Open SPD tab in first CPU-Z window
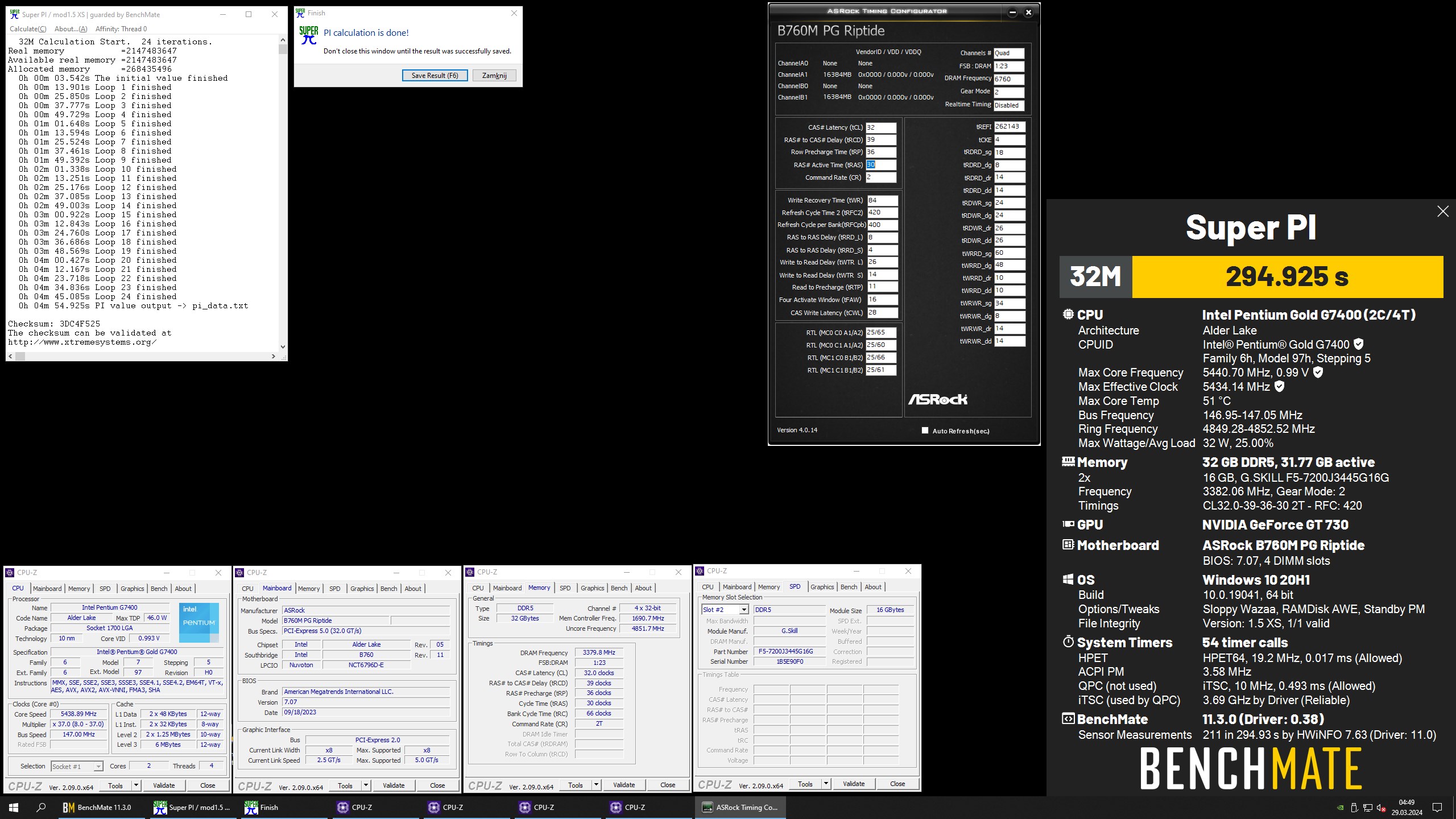1456x819 pixels. [105, 589]
